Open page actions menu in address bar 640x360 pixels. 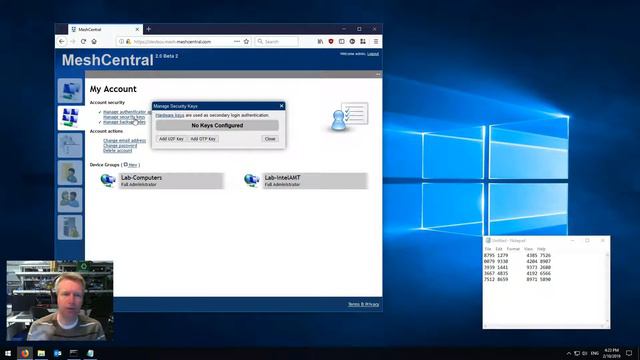237,42
